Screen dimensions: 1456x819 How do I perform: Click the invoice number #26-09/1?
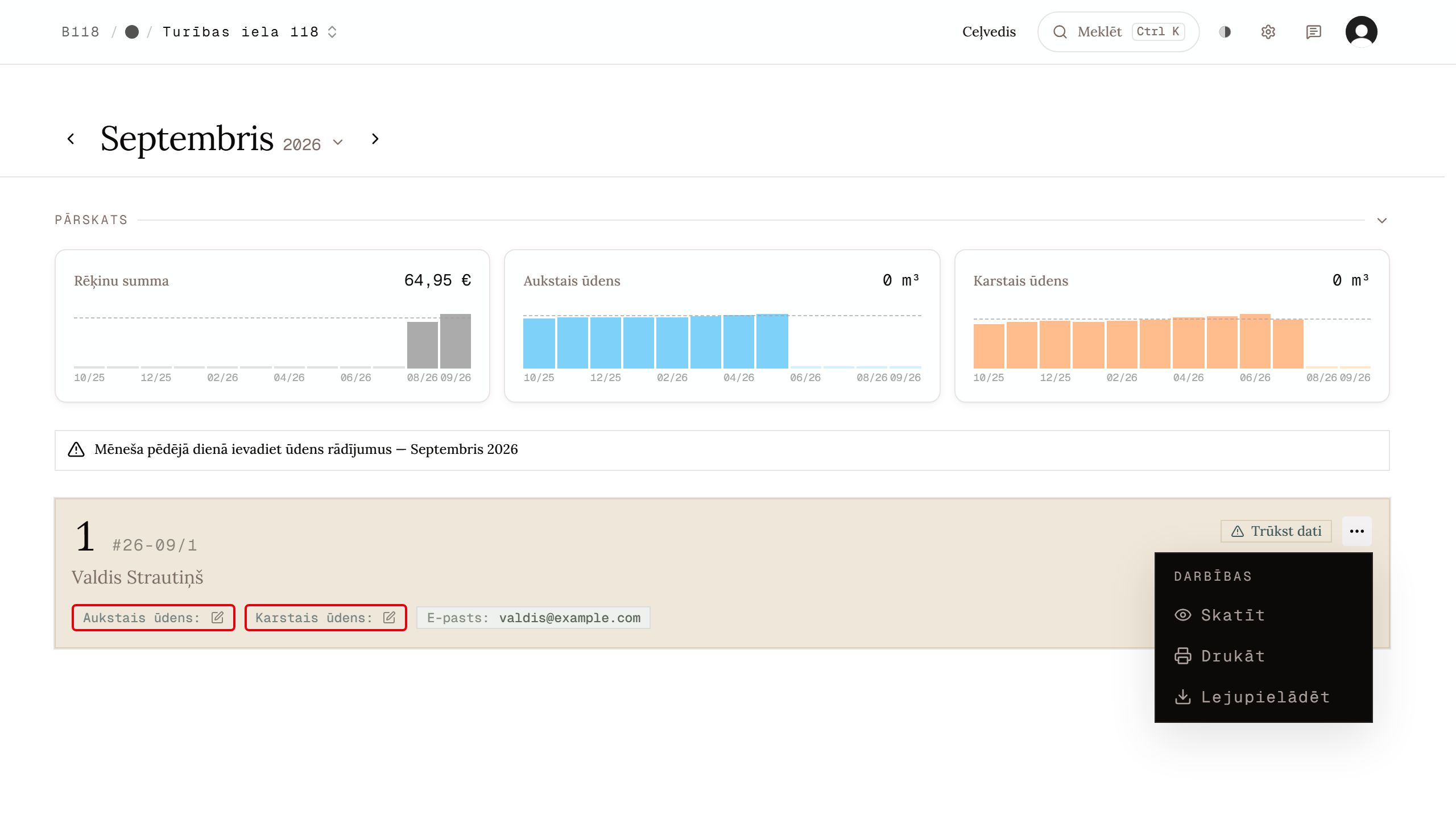coord(155,545)
